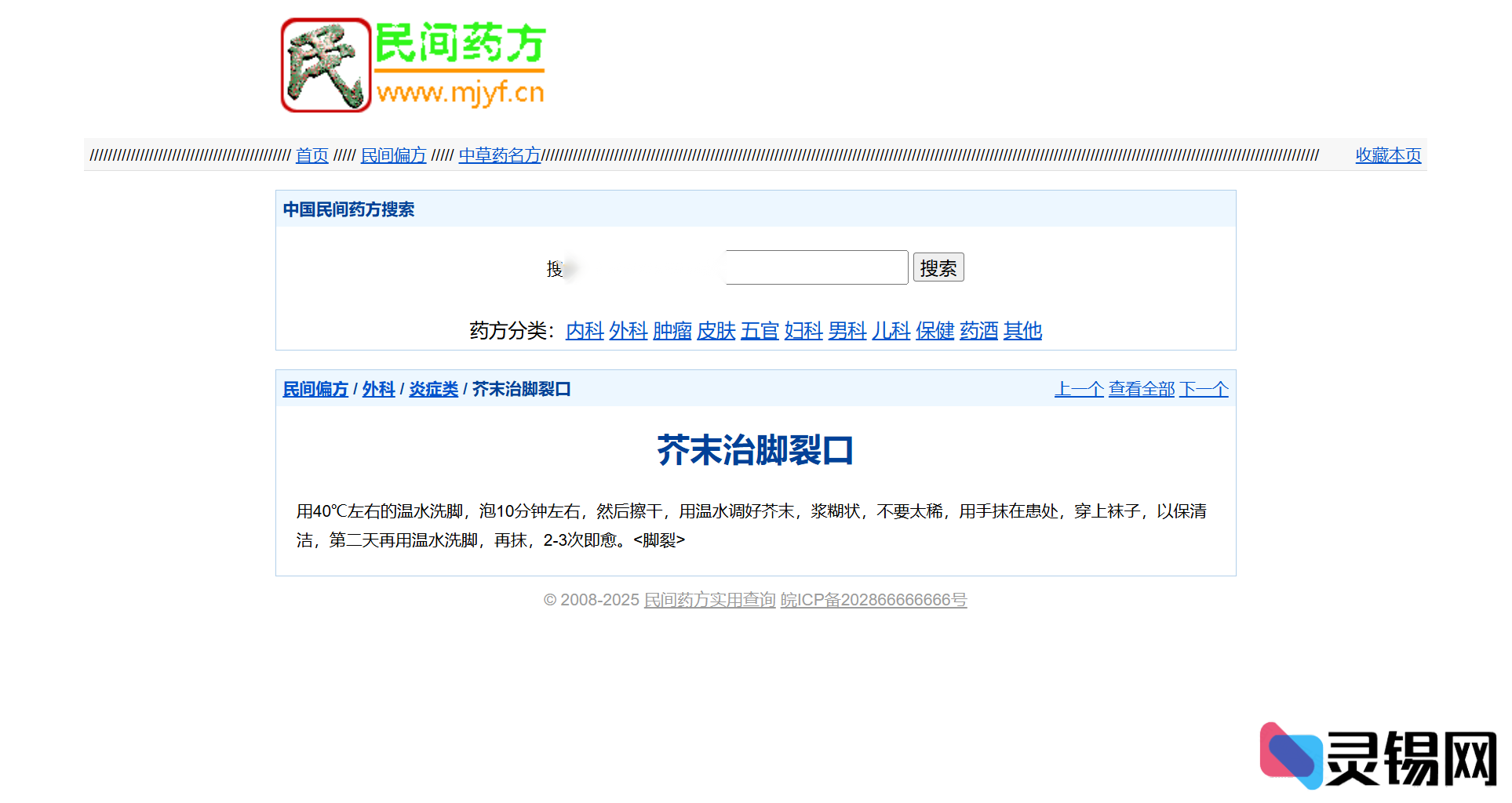Viewport: 1512px width, 803px height.
Task: Go to the previous article via 上一个
Action: pos(1079,389)
